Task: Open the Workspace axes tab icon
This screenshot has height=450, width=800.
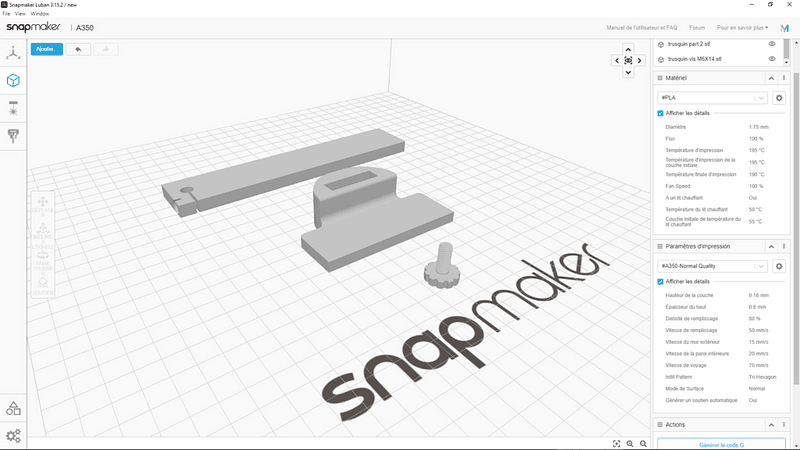Action: [x=13, y=53]
